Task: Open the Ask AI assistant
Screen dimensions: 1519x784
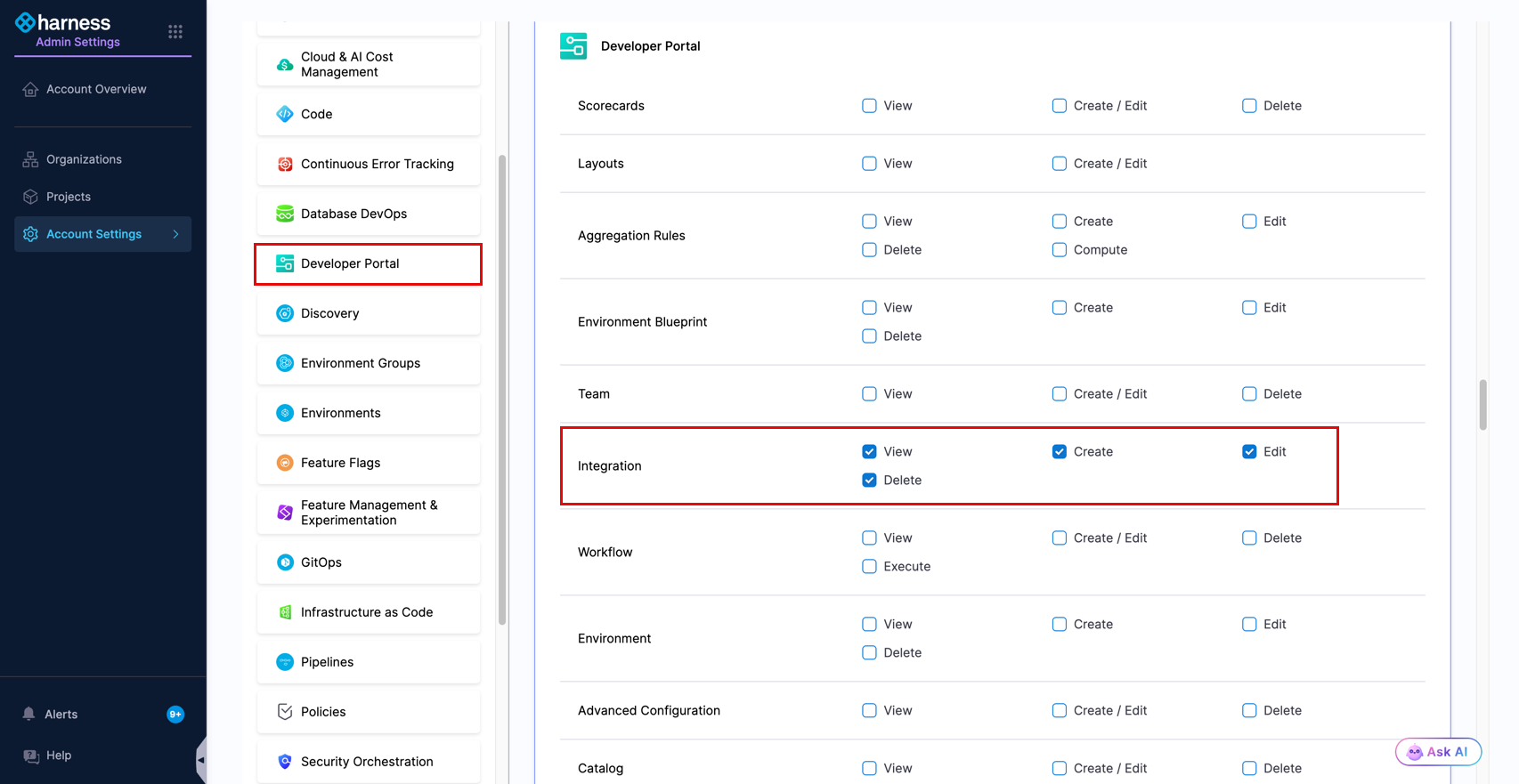Action: (1438, 752)
